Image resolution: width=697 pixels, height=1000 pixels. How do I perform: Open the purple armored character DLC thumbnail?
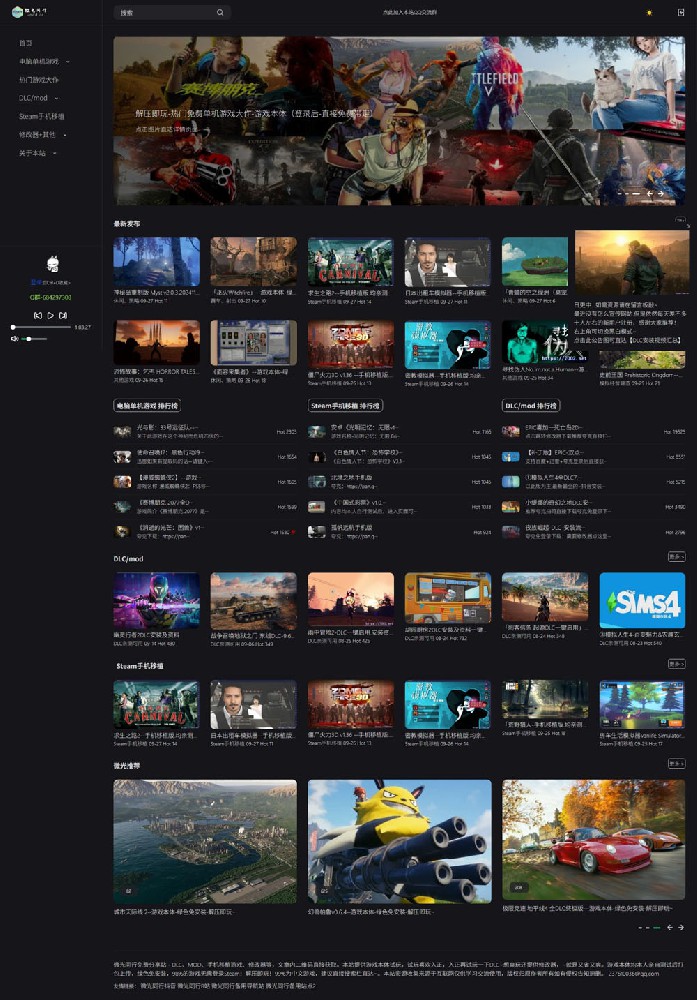coord(157,600)
